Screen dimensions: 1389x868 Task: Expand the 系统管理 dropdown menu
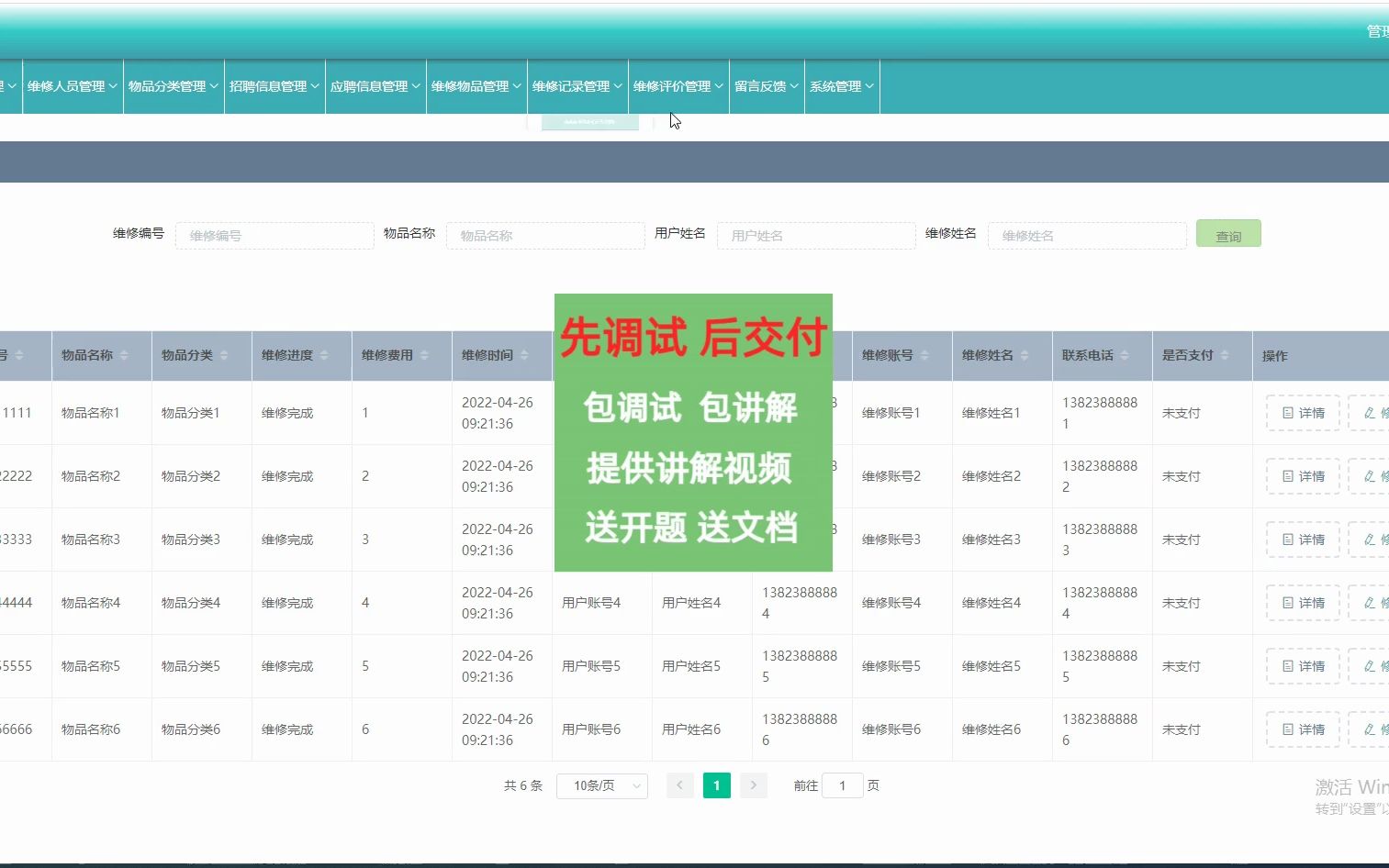tap(841, 86)
